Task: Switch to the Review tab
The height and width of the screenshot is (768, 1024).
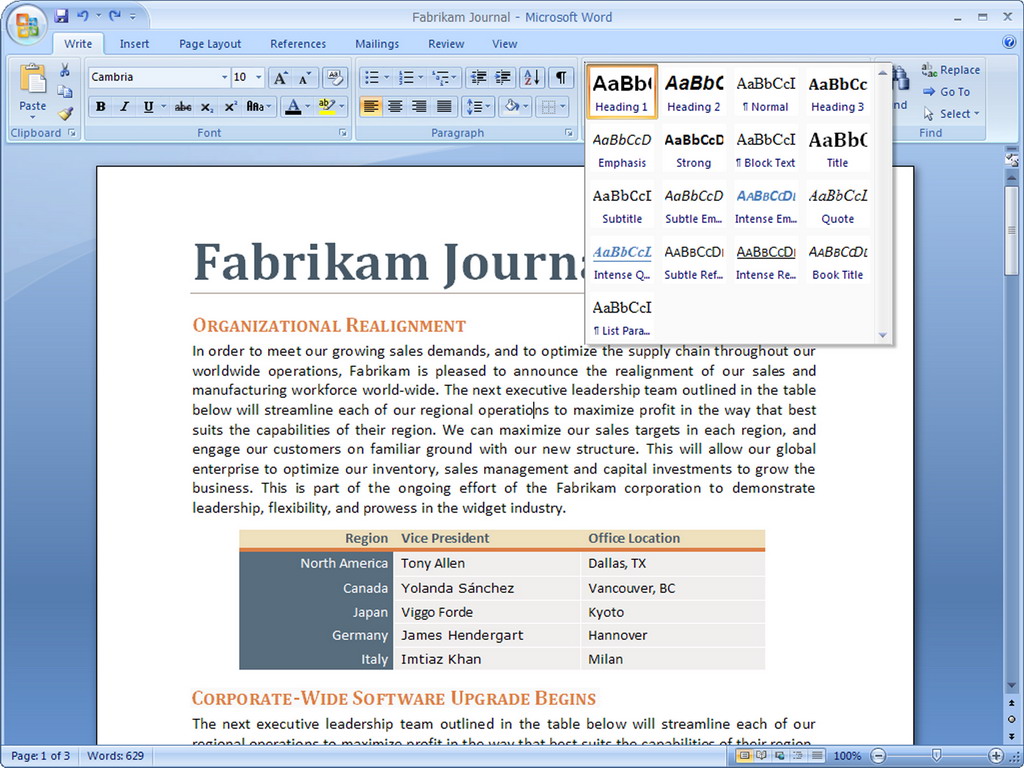Action: [x=445, y=43]
